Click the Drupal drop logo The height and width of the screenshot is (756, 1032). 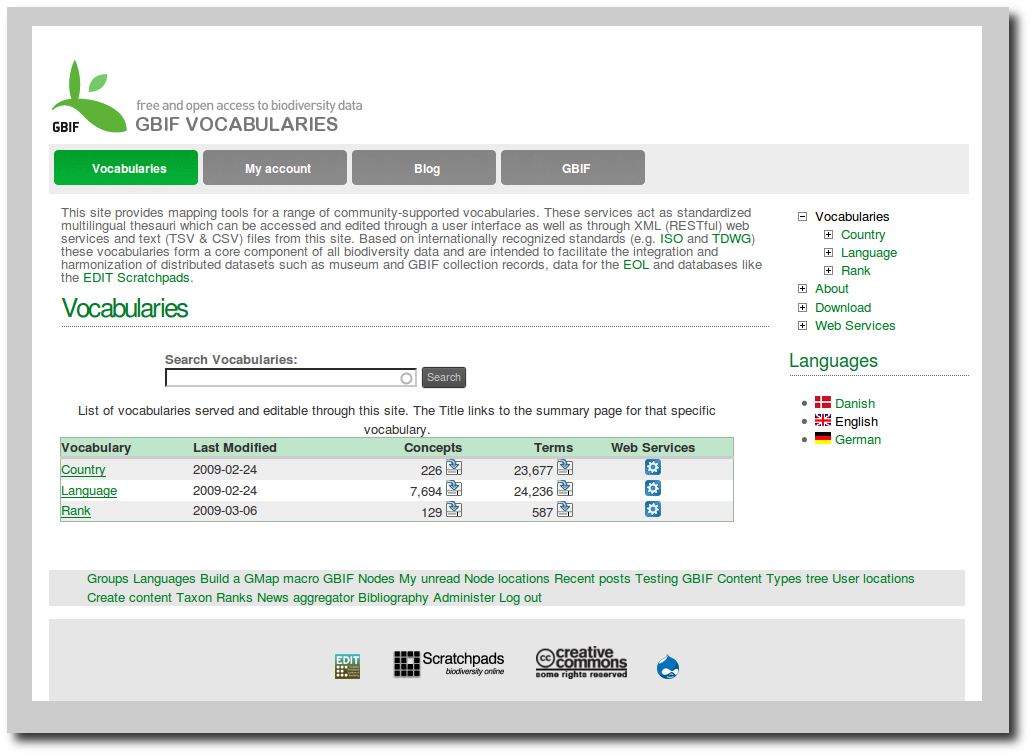tap(667, 667)
